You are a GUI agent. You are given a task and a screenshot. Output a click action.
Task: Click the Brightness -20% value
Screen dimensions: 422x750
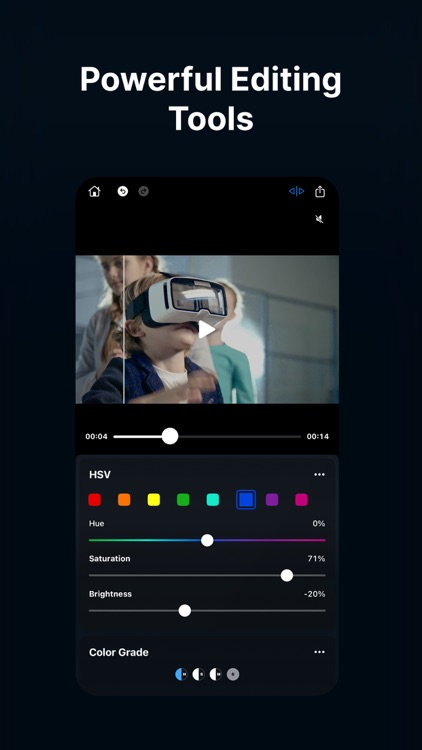pyautogui.click(x=314, y=594)
